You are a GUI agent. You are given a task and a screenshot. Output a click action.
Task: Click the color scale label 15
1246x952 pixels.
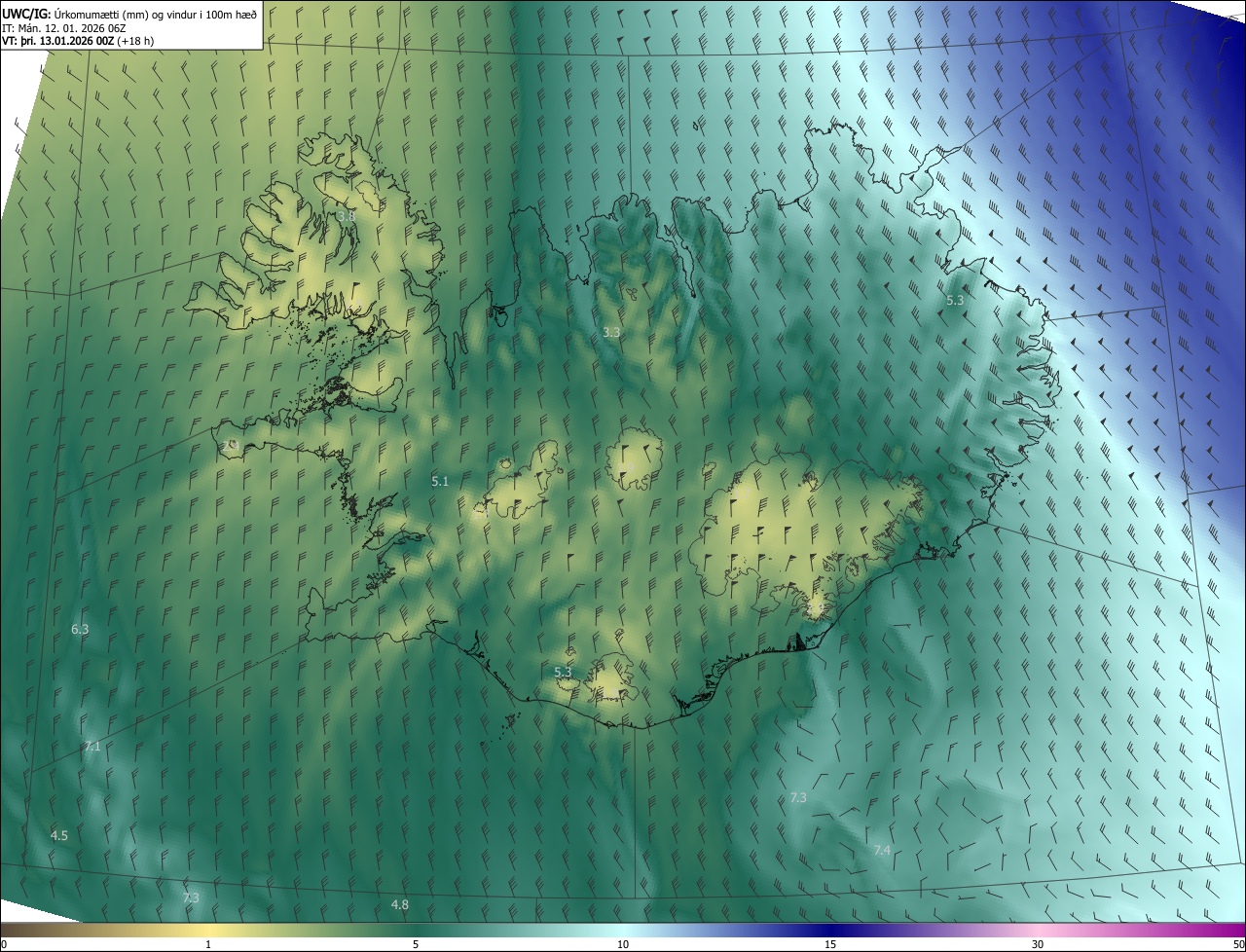[x=830, y=944]
